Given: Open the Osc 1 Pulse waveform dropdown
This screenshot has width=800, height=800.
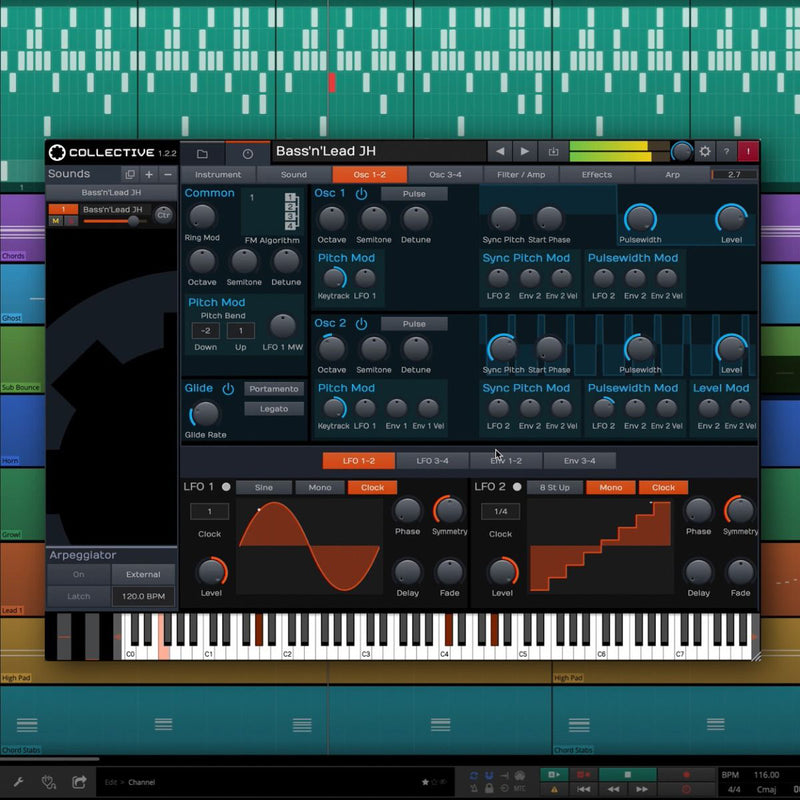Looking at the screenshot, I should point(413,194).
